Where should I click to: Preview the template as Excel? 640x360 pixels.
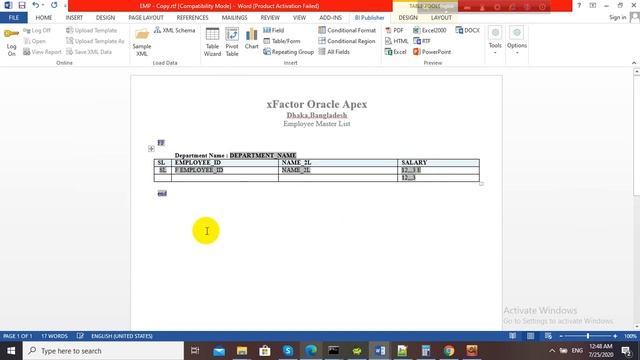click(x=395, y=52)
